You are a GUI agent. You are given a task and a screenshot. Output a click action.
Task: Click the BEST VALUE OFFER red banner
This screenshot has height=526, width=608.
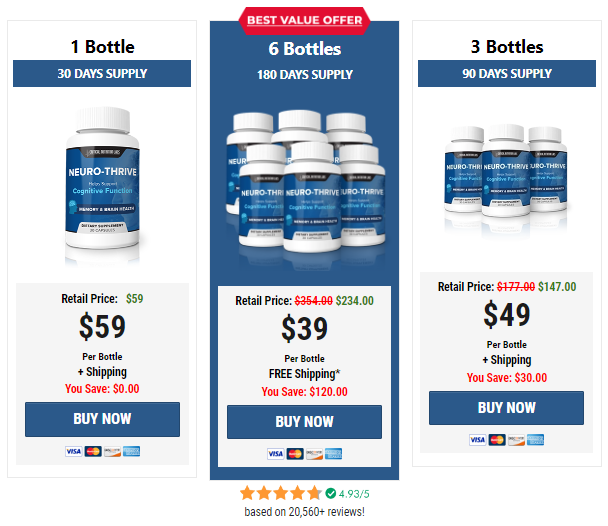pyautogui.click(x=304, y=20)
